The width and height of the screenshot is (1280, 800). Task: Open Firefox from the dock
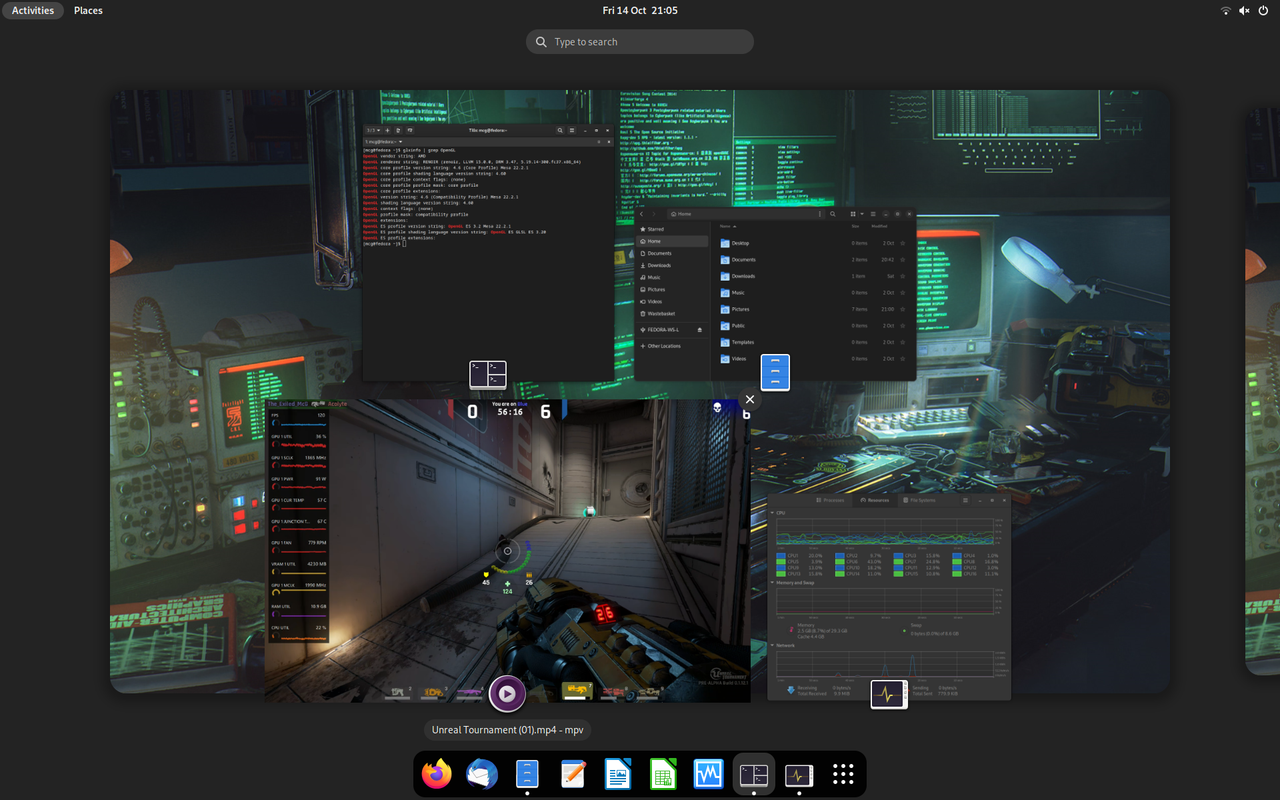(x=436, y=773)
